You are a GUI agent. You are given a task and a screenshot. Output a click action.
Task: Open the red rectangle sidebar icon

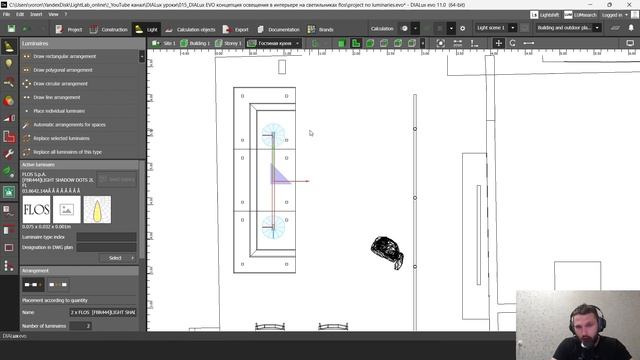[x=9, y=247]
